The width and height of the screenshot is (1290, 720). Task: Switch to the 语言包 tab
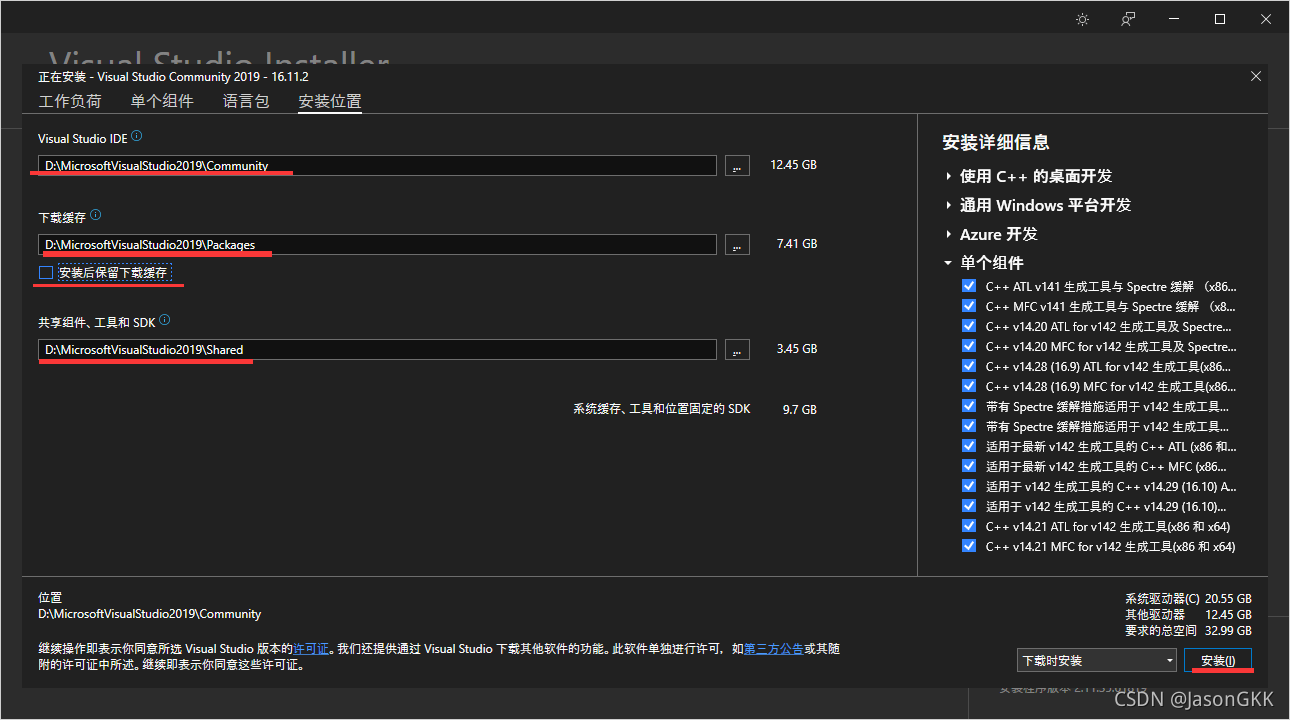pyautogui.click(x=246, y=101)
